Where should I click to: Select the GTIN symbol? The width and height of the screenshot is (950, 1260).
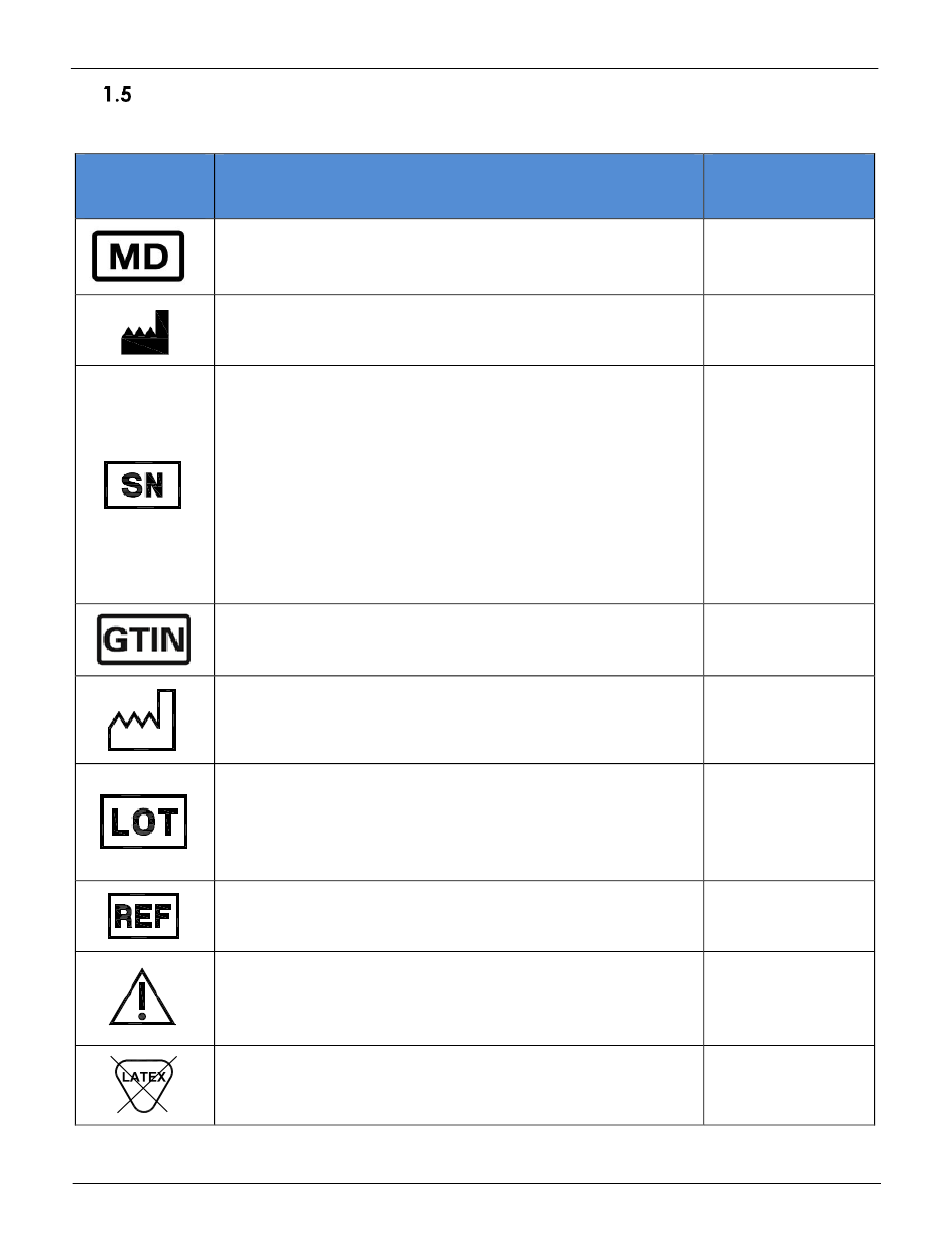pyautogui.click(x=144, y=639)
